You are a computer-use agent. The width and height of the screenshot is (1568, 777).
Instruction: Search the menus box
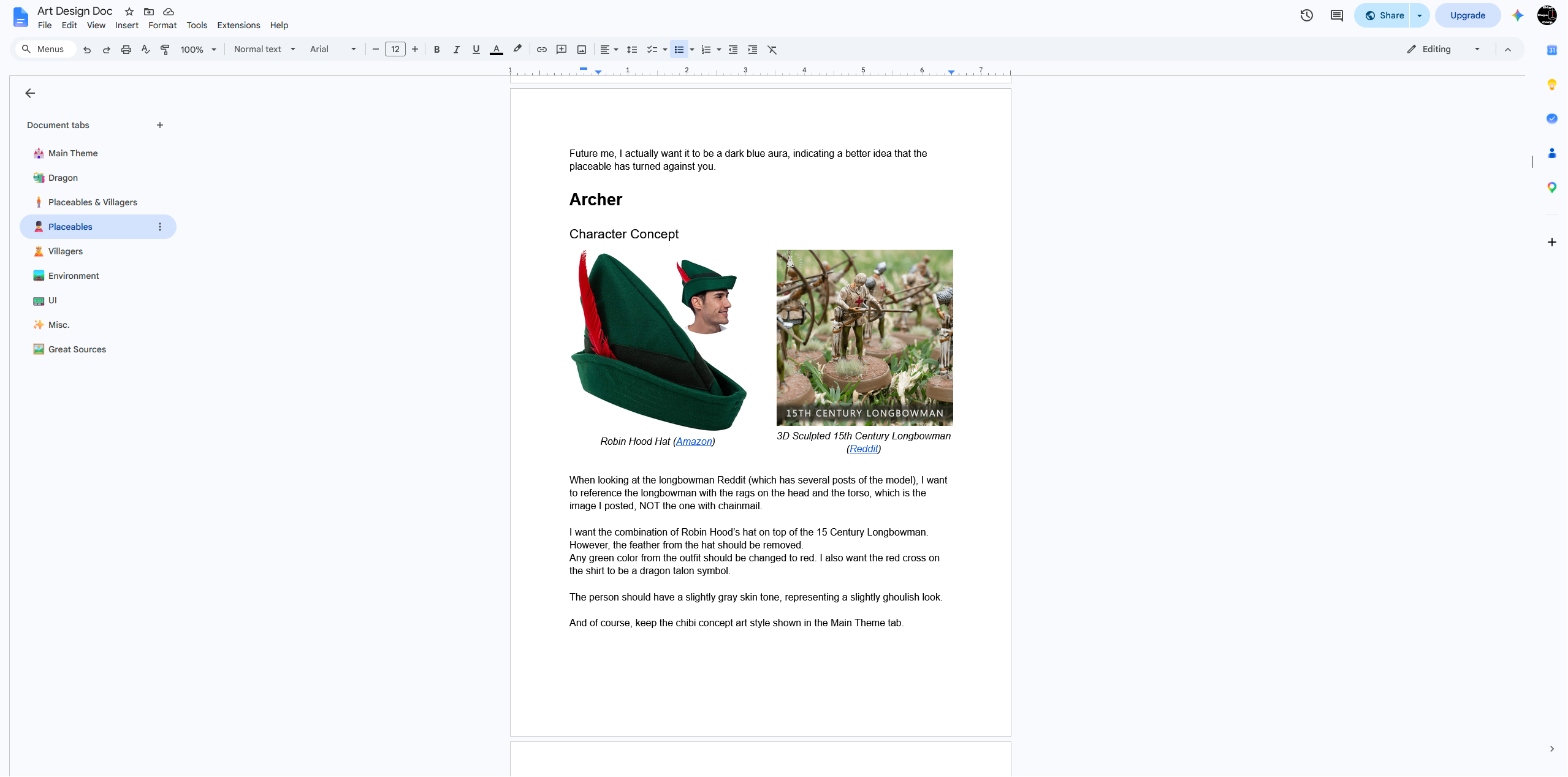(46, 49)
